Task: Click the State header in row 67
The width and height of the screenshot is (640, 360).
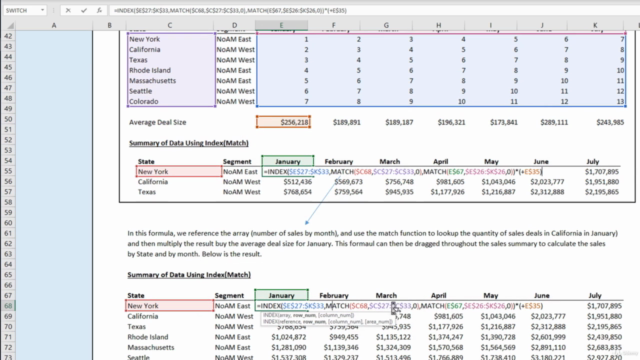Action: [136, 295]
